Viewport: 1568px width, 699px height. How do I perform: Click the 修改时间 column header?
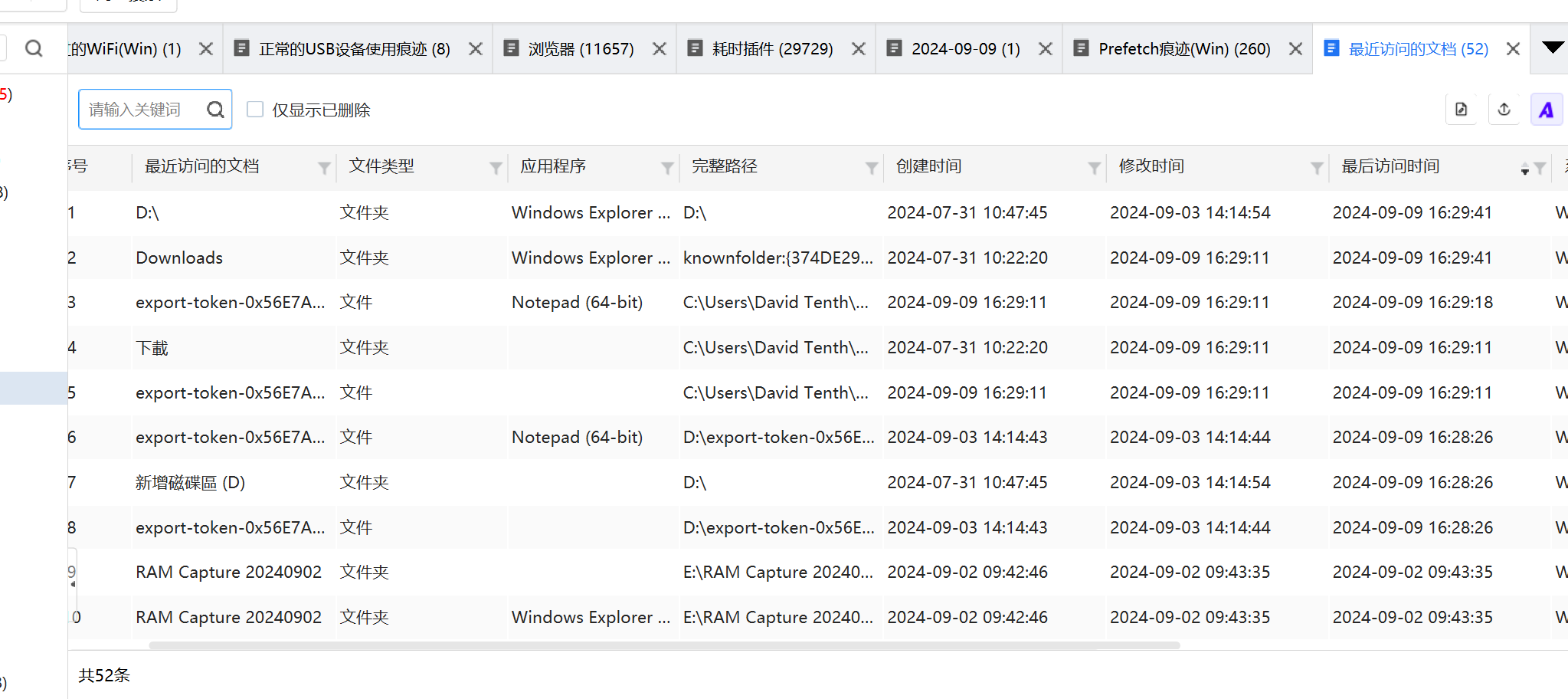click(x=1151, y=166)
